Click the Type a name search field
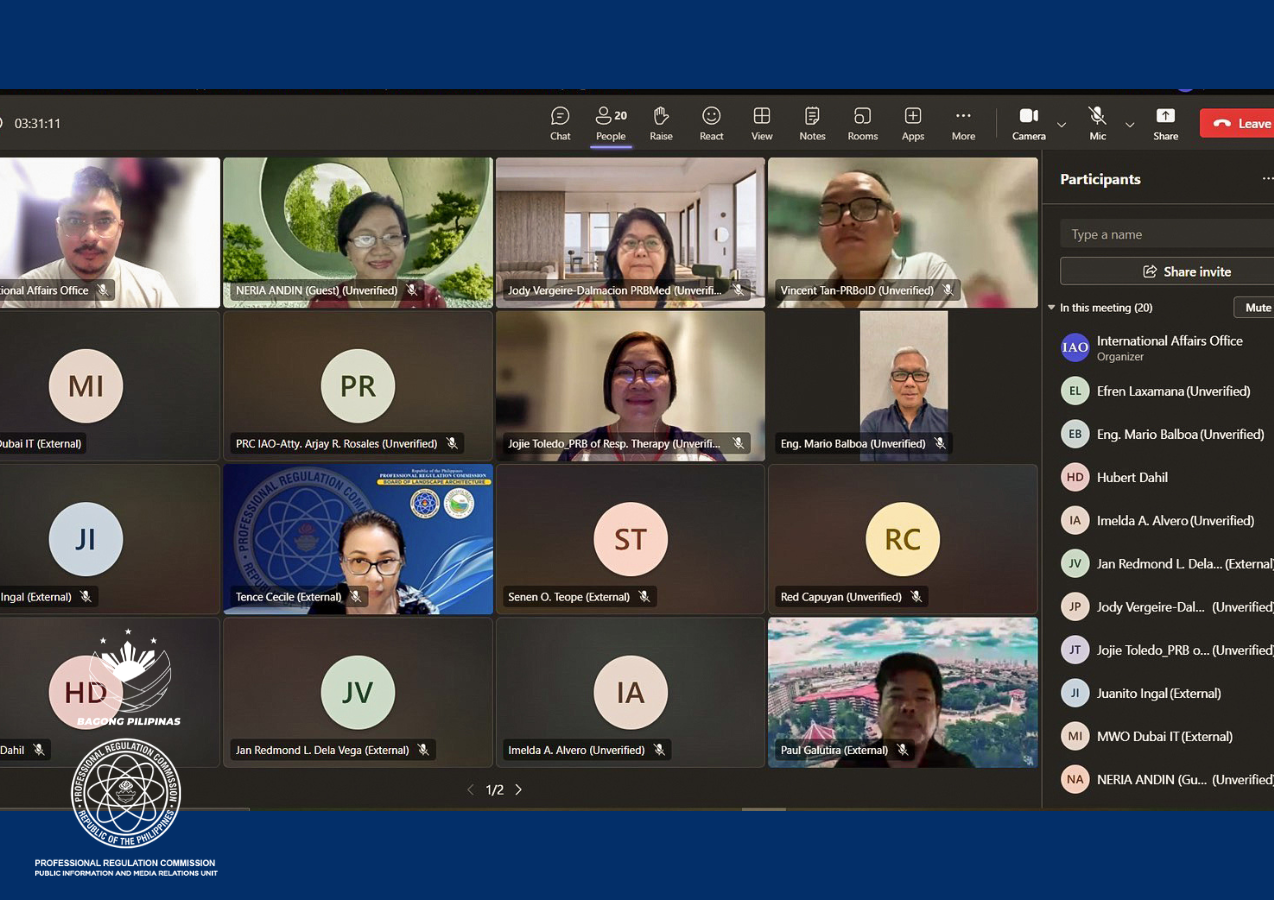The image size is (1274, 900). tap(1166, 234)
